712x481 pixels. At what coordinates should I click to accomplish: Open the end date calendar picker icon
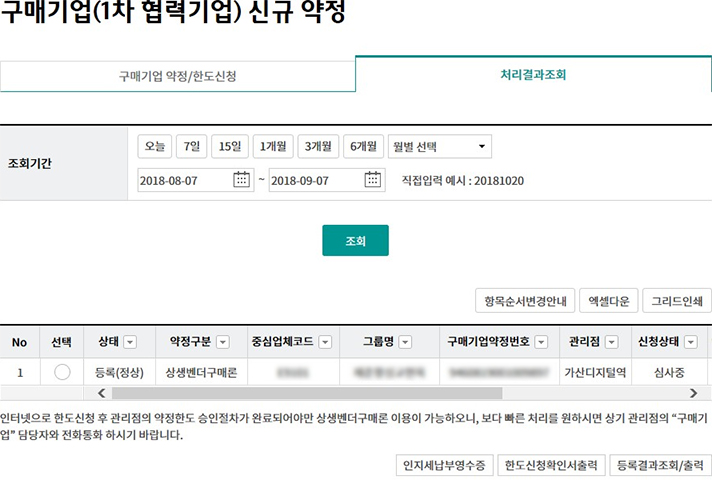[373, 180]
